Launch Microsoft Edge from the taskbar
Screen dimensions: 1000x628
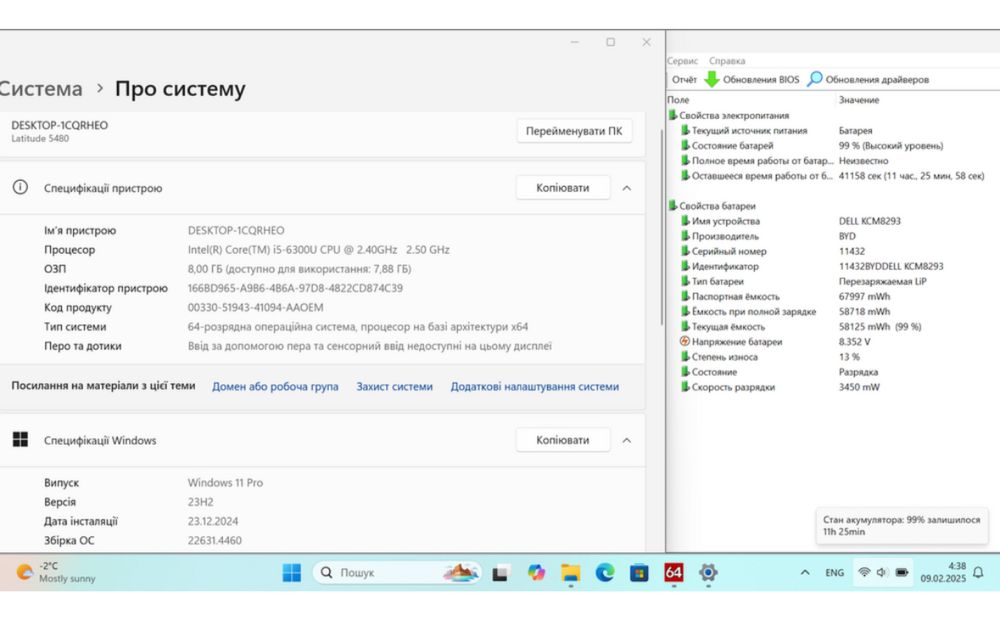point(605,573)
